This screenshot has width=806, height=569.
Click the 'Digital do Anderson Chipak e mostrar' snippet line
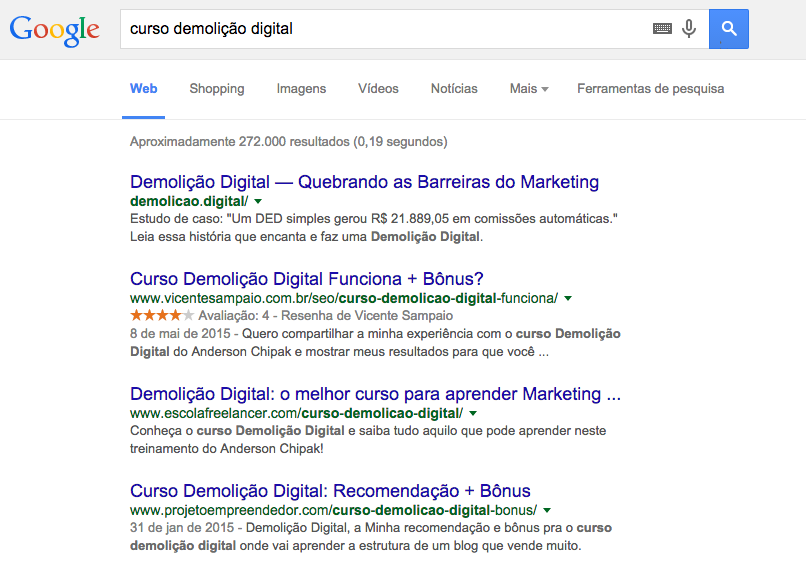tap(339, 352)
